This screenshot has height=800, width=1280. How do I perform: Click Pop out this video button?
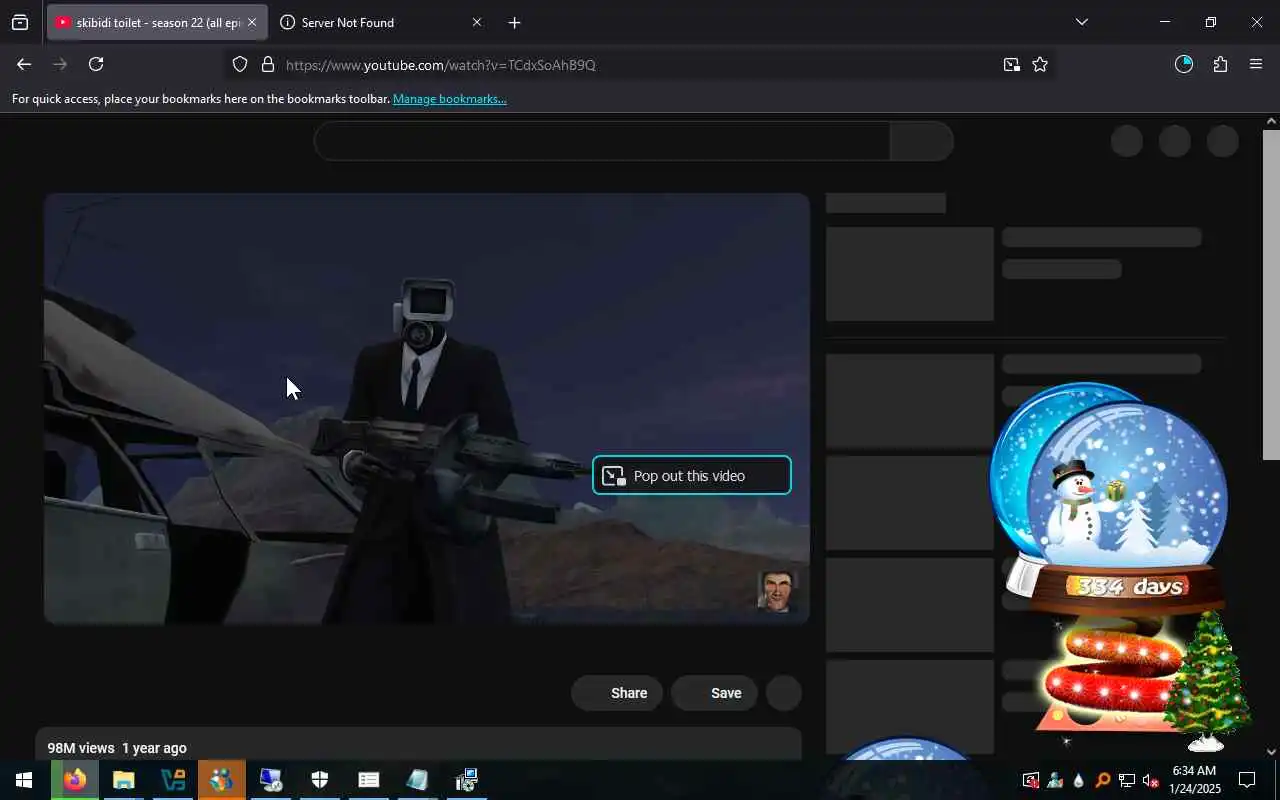pyautogui.click(x=692, y=476)
